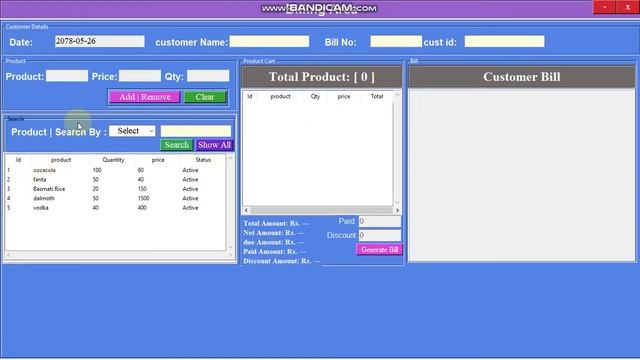Focus the Qty field
This screenshot has height=360, width=640.
208,76
